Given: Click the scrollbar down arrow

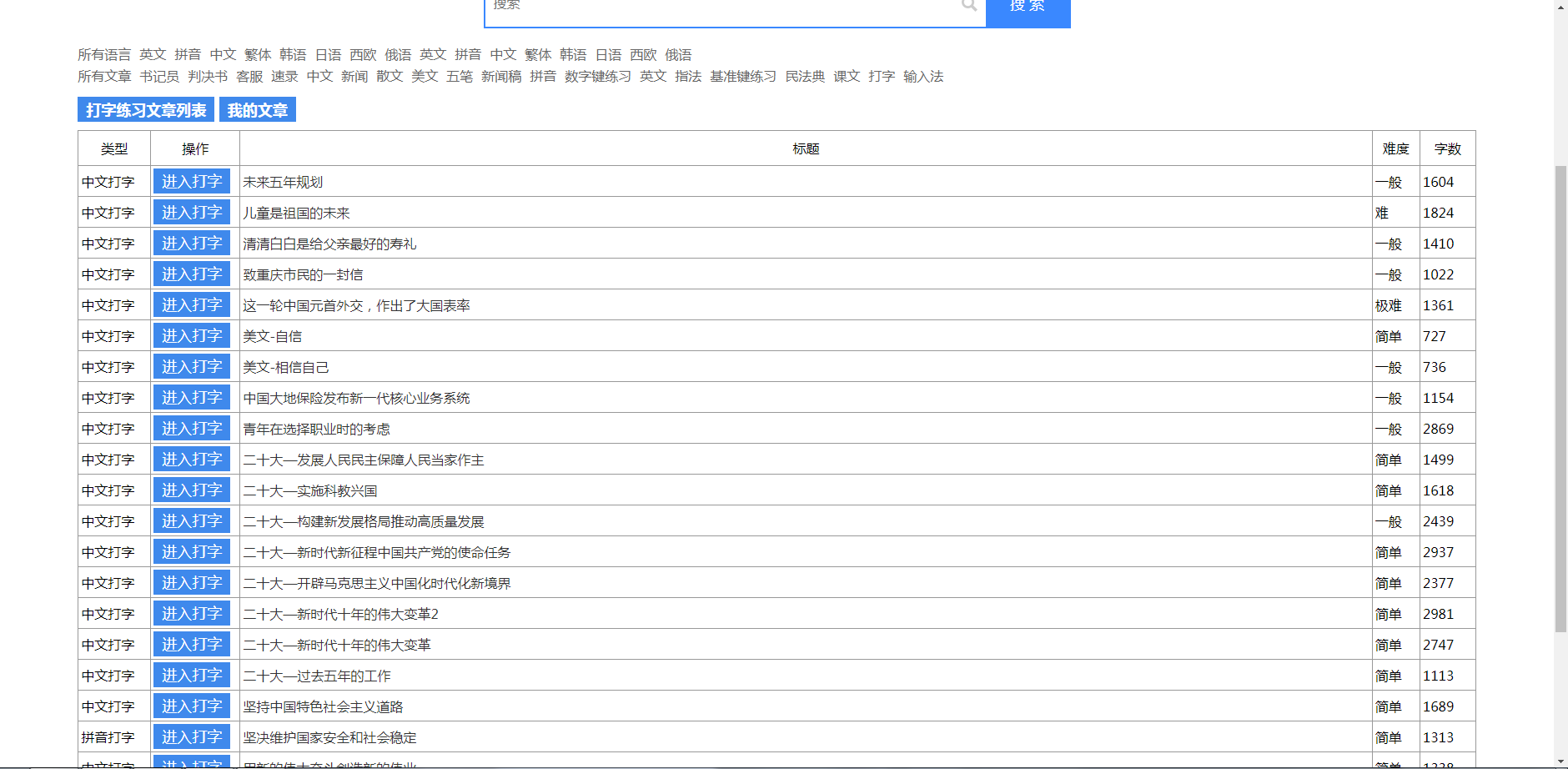Looking at the screenshot, I should pos(1560,761).
